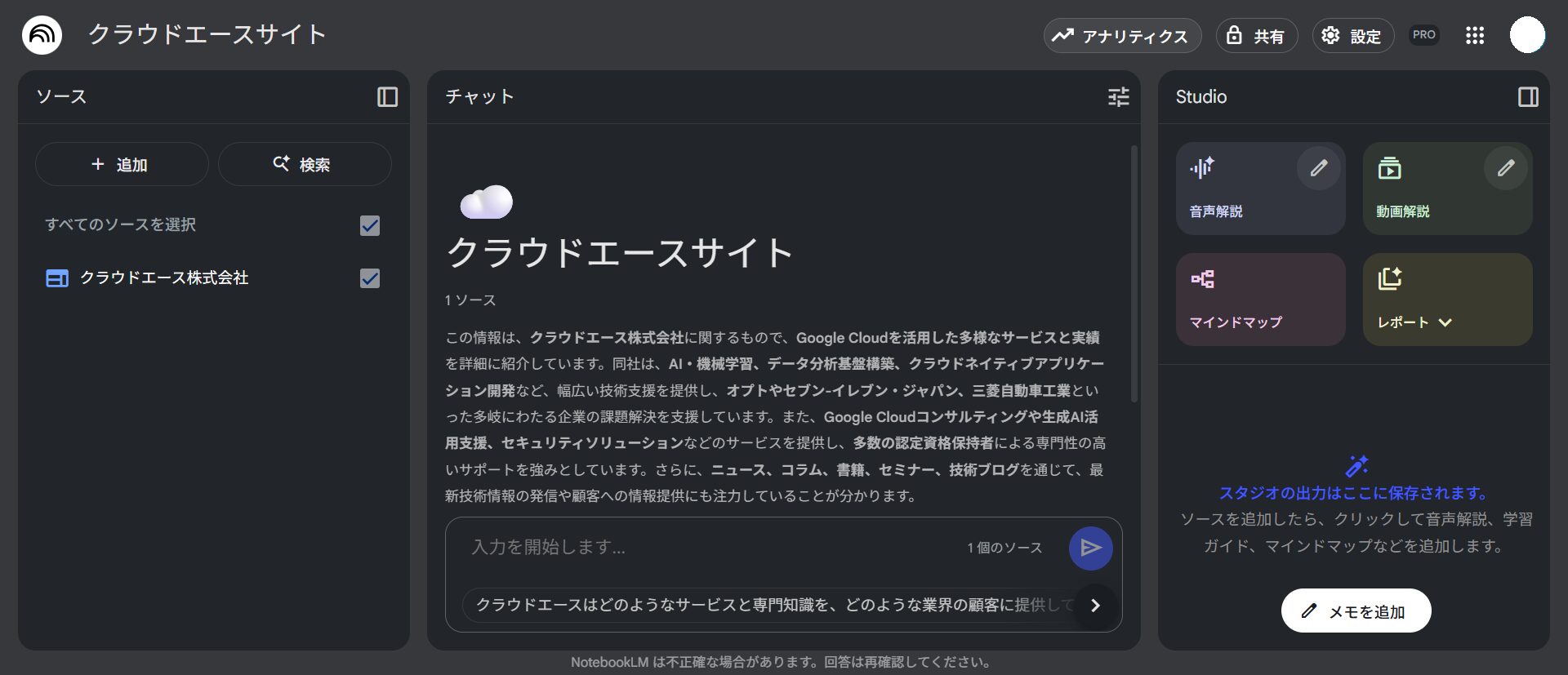Uncheck the クラウドエース株式会社 source checkbox
This screenshot has height=675, width=1568.
click(x=370, y=278)
